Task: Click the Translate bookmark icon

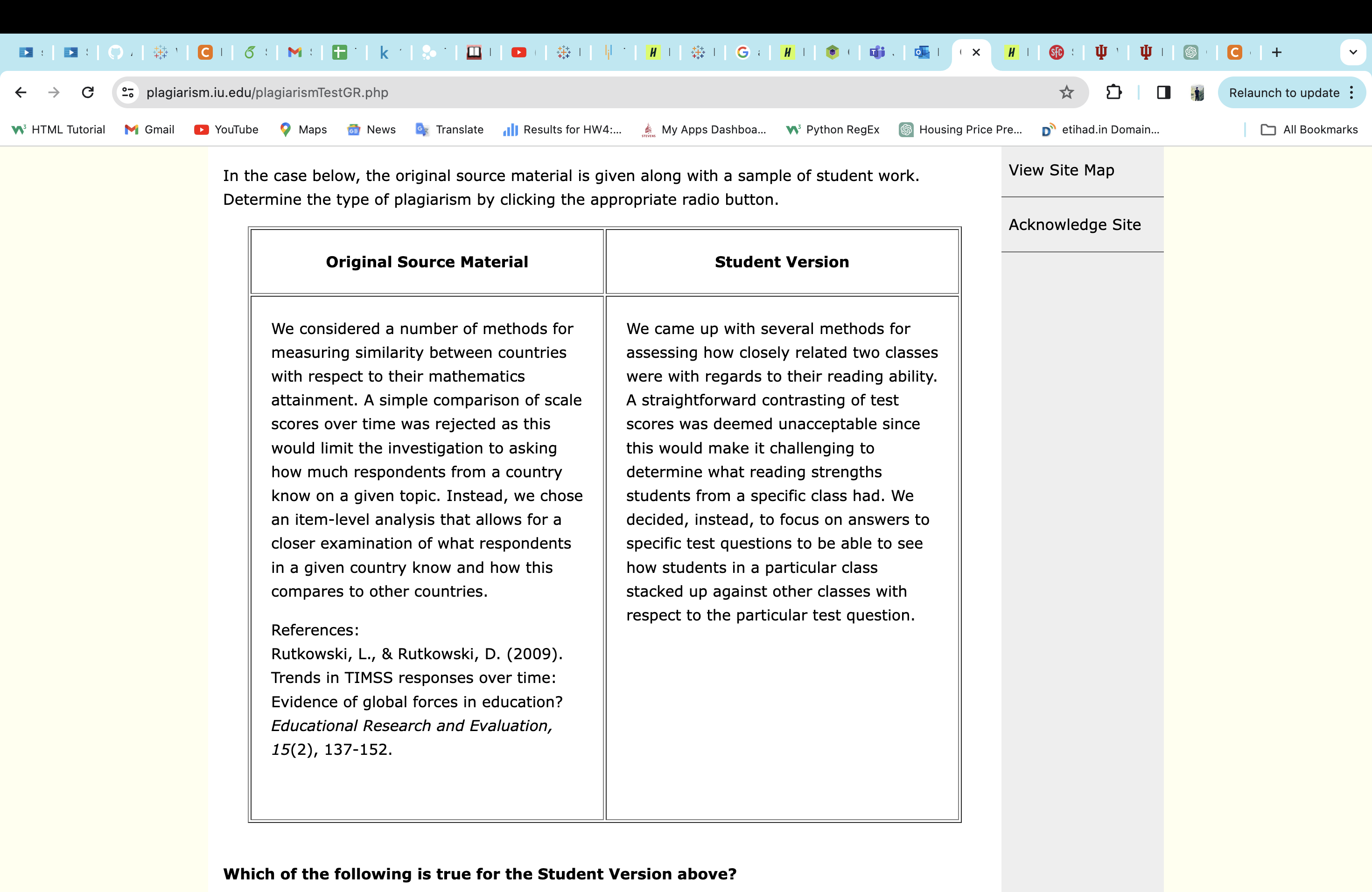Action: (421, 130)
